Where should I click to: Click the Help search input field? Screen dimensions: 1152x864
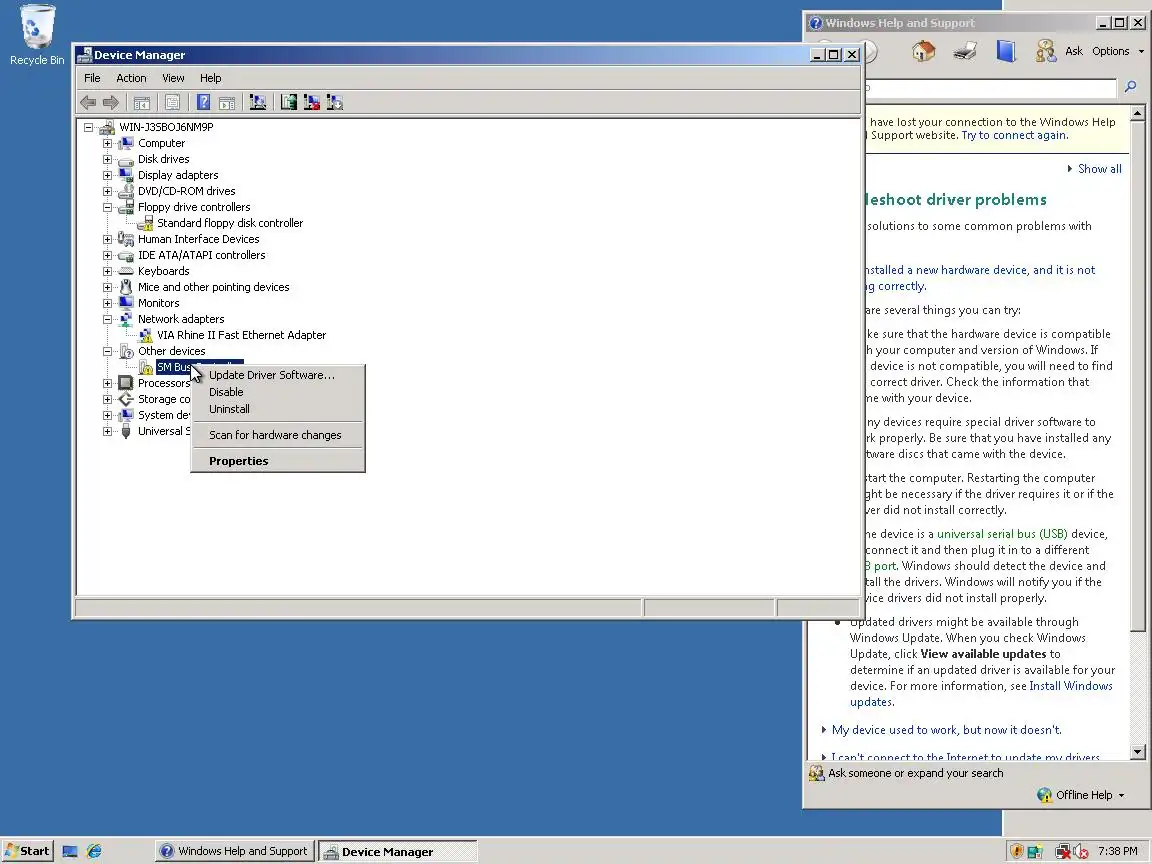992,87
